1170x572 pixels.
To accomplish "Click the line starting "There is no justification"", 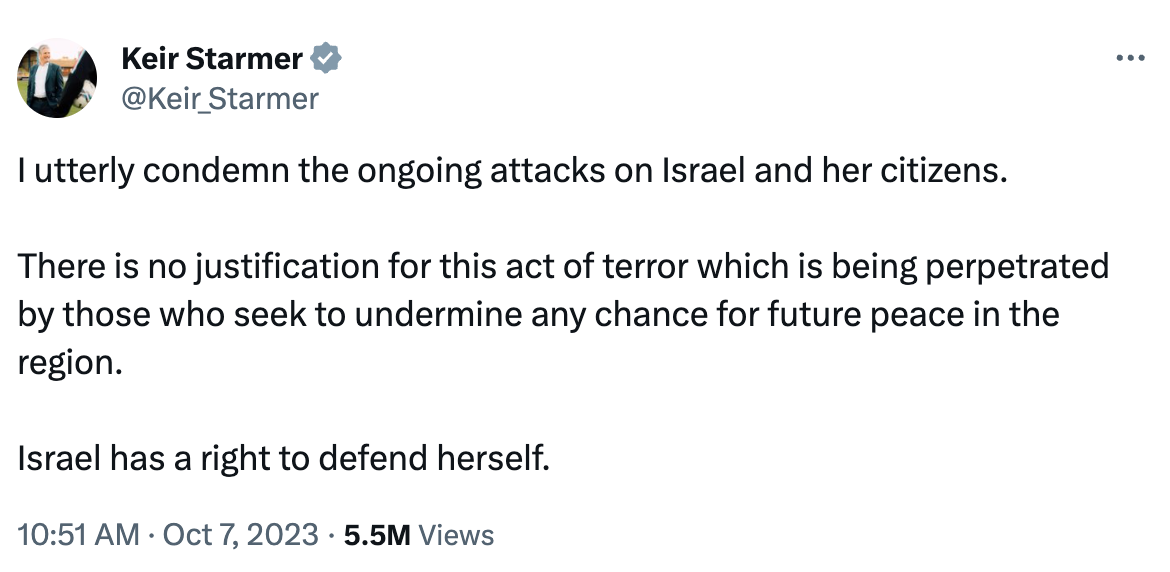I will click(563, 267).
